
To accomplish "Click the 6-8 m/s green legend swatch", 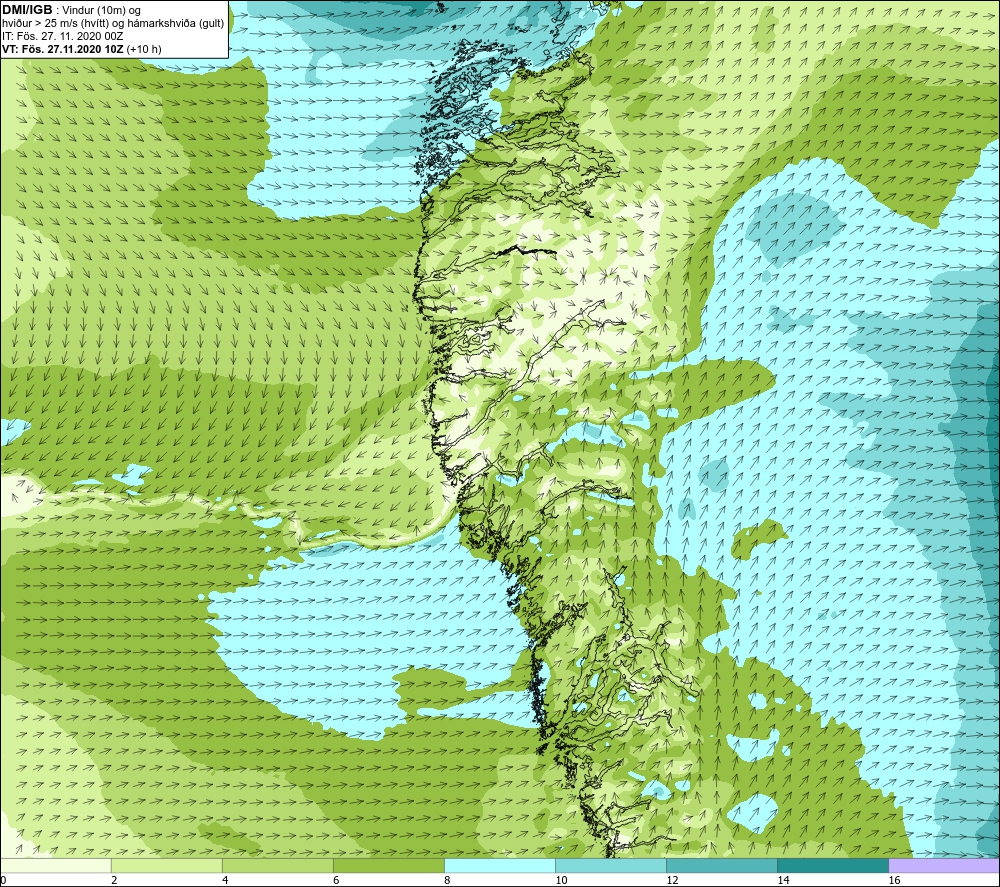I will pyautogui.click(x=388, y=865).
